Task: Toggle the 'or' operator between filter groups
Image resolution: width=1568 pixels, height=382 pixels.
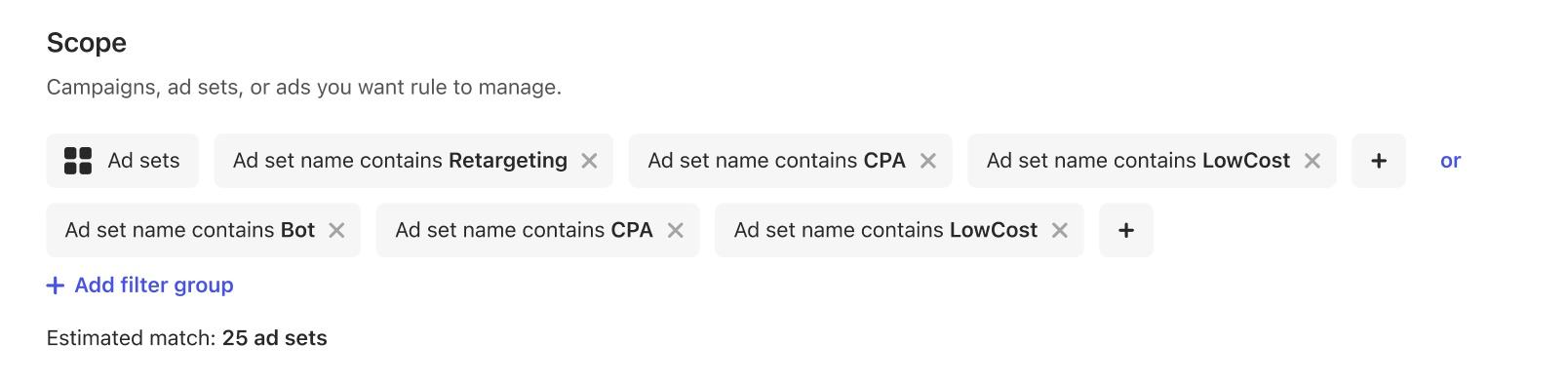Action: coord(1450,161)
